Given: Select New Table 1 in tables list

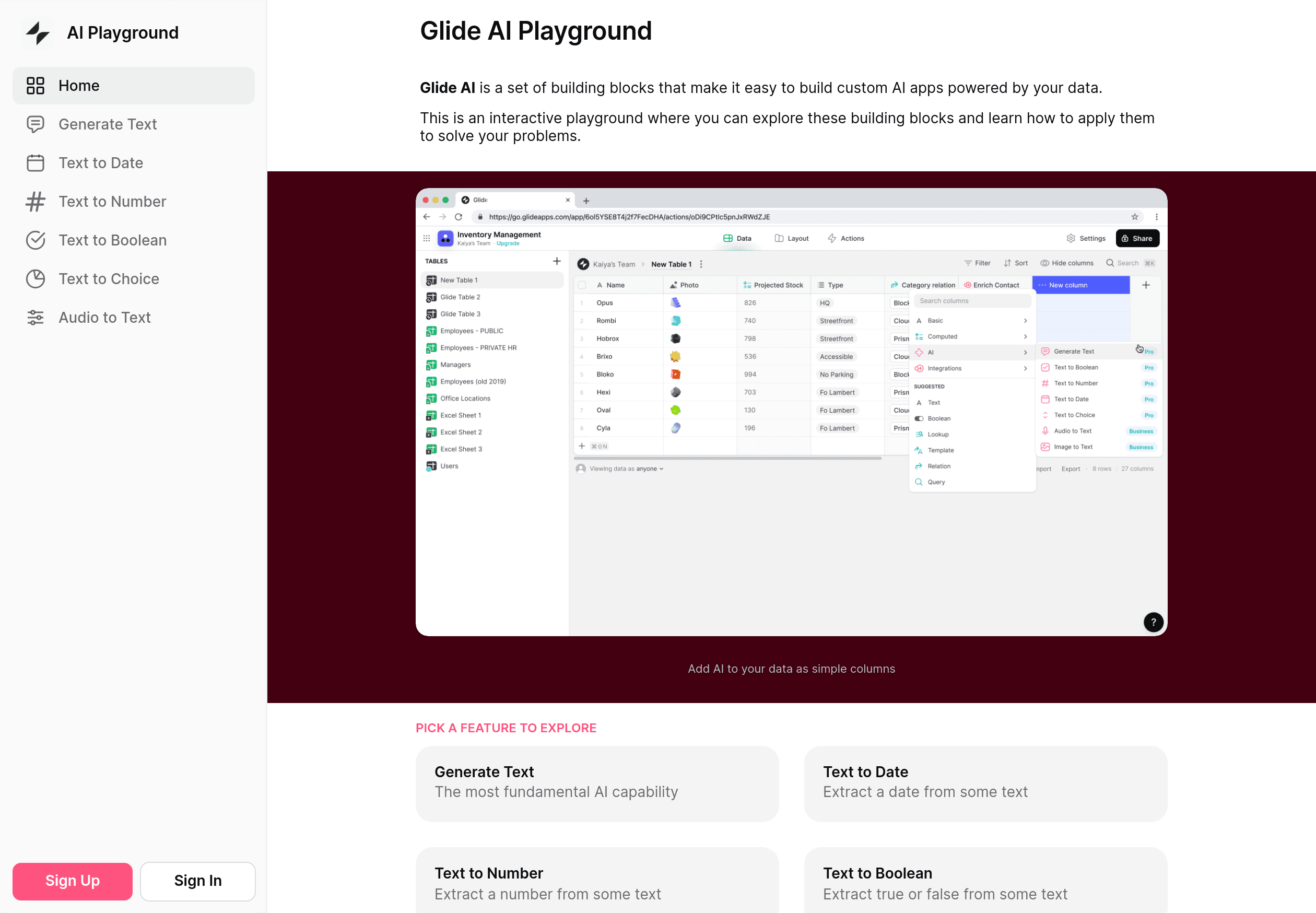Looking at the screenshot, I should 492,280.
